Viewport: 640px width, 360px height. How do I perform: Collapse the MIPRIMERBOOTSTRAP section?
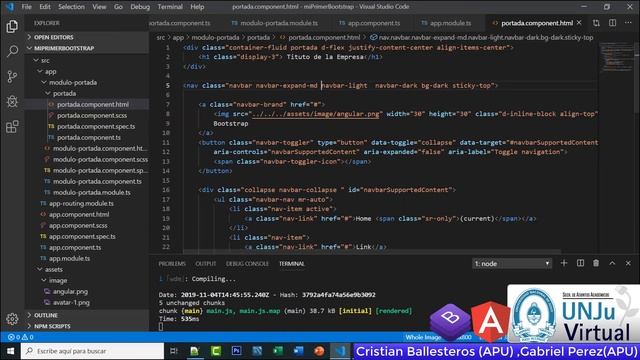click(x=87, y=48)
